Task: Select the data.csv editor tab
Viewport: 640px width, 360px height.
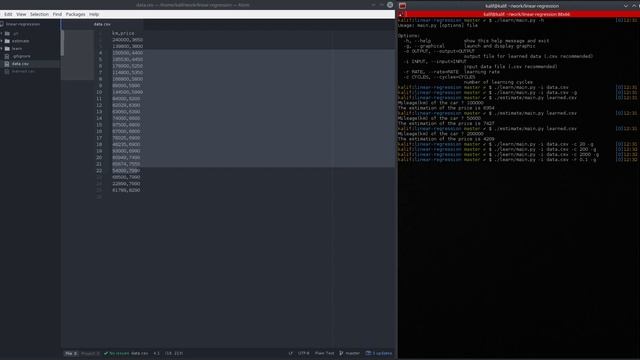Action: pyautogui.click(x=102, y=24)
